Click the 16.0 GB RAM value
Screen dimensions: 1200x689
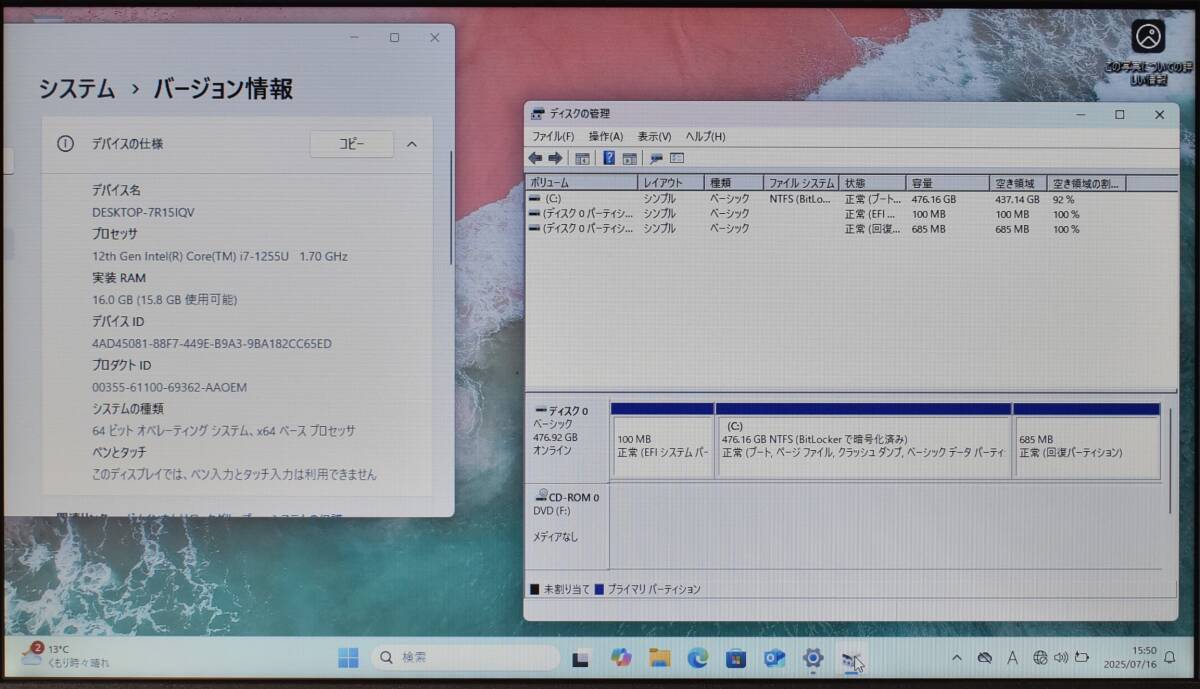tap(164, 299)
